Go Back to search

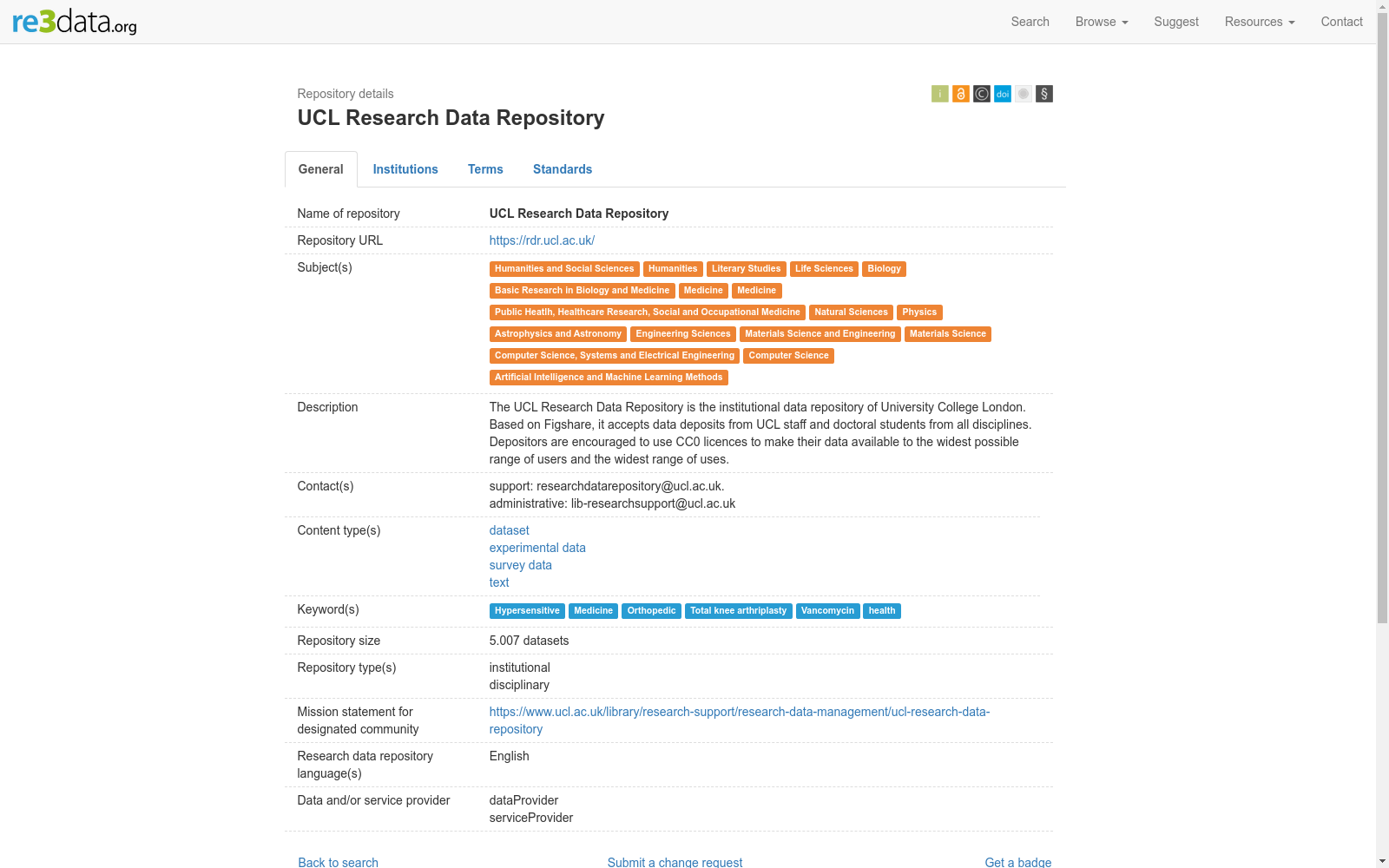tap(339, 862)
